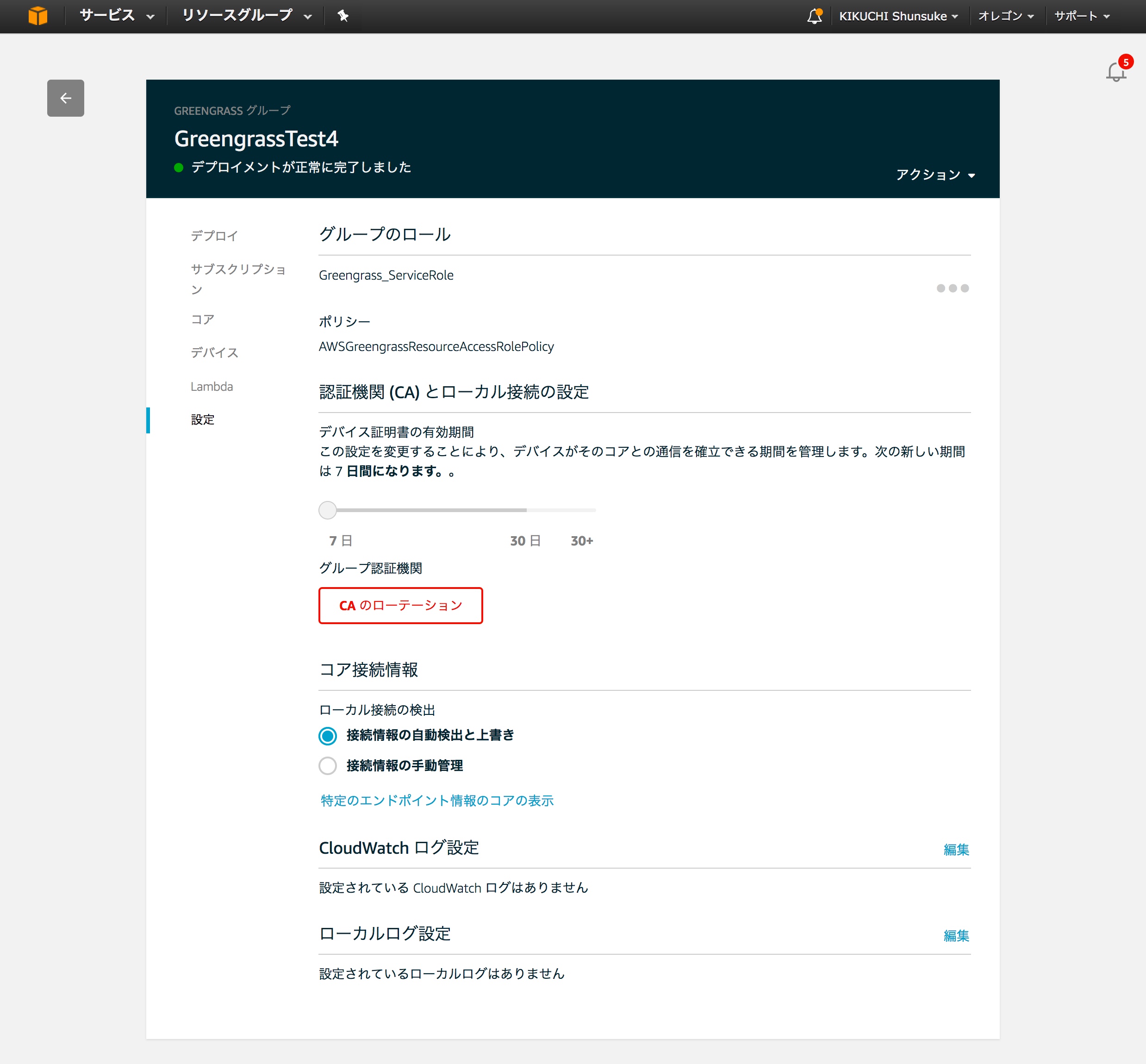Image resolution: width=1146 pixels, height=1064 pixels.
Task: Open the KIKUCHI Shunsuke account menu
Action: coord(898,16)
